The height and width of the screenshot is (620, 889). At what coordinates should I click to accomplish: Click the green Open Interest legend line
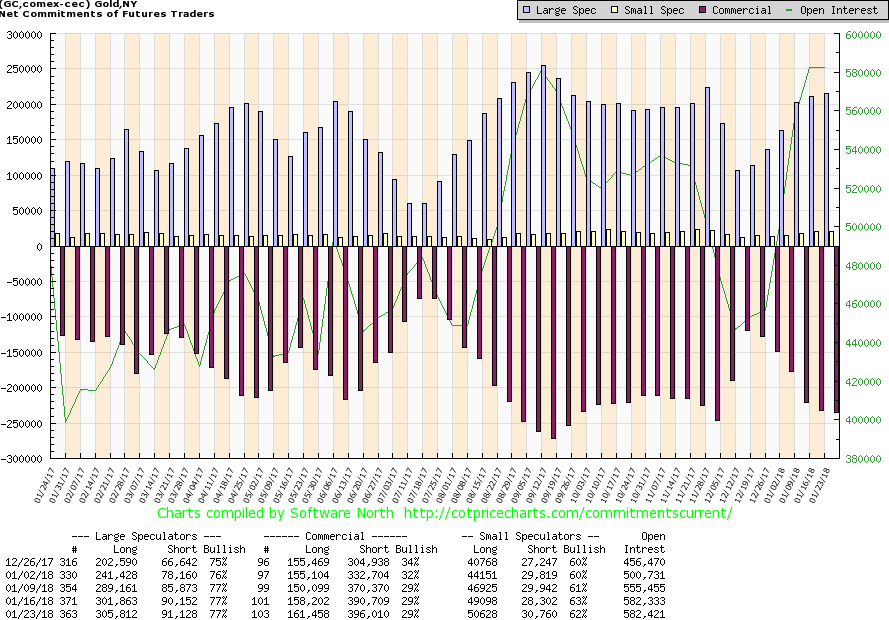click(791, 10)
